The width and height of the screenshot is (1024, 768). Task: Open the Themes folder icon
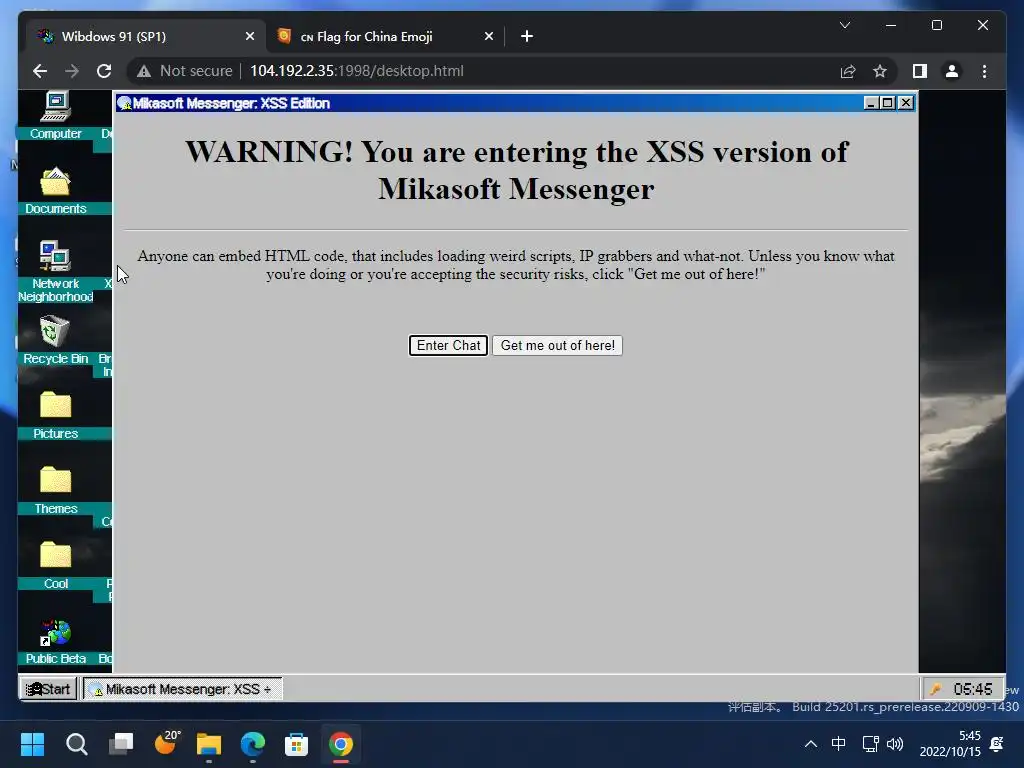(56, 490)
